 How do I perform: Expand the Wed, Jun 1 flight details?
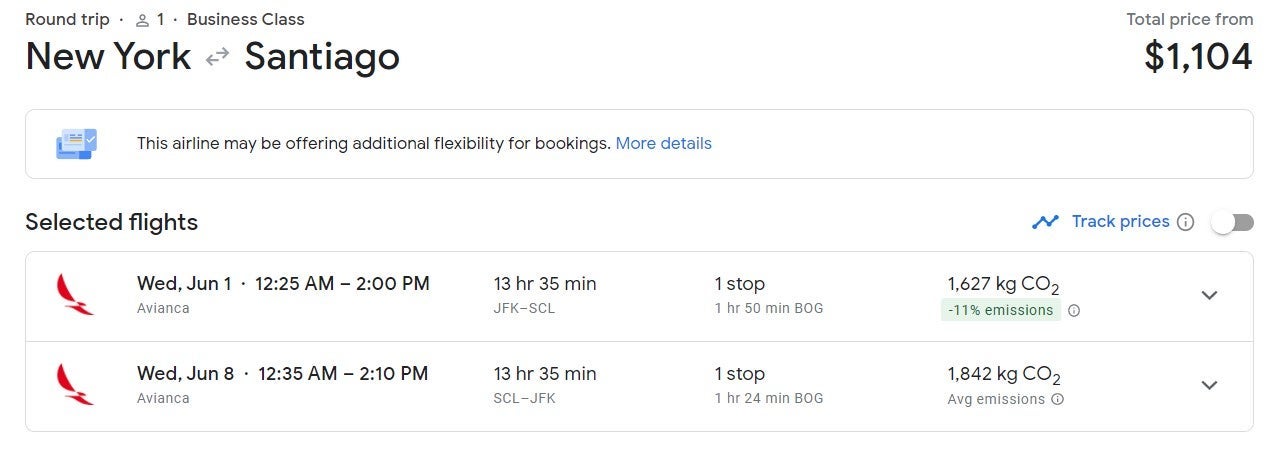(1209, 295)
